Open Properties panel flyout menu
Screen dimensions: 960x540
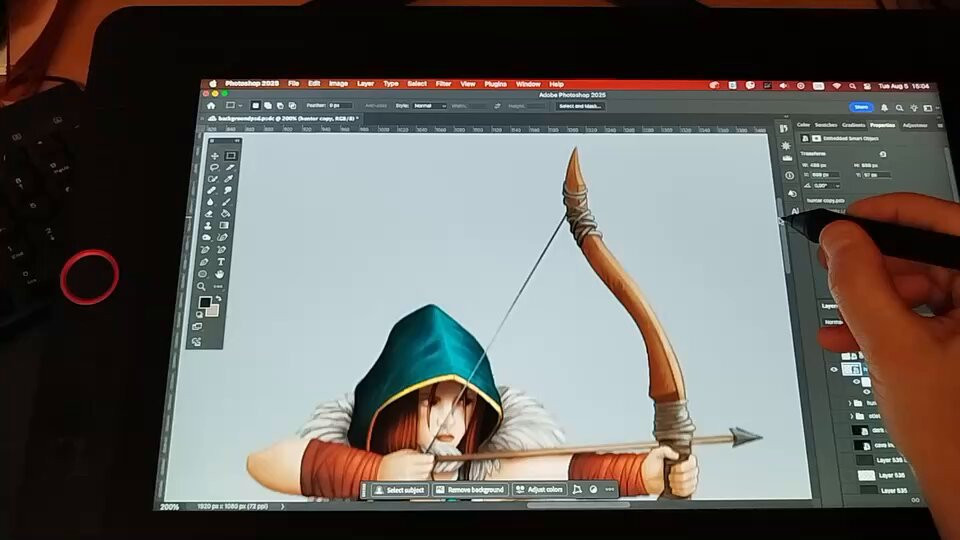(x=940, y=126)
